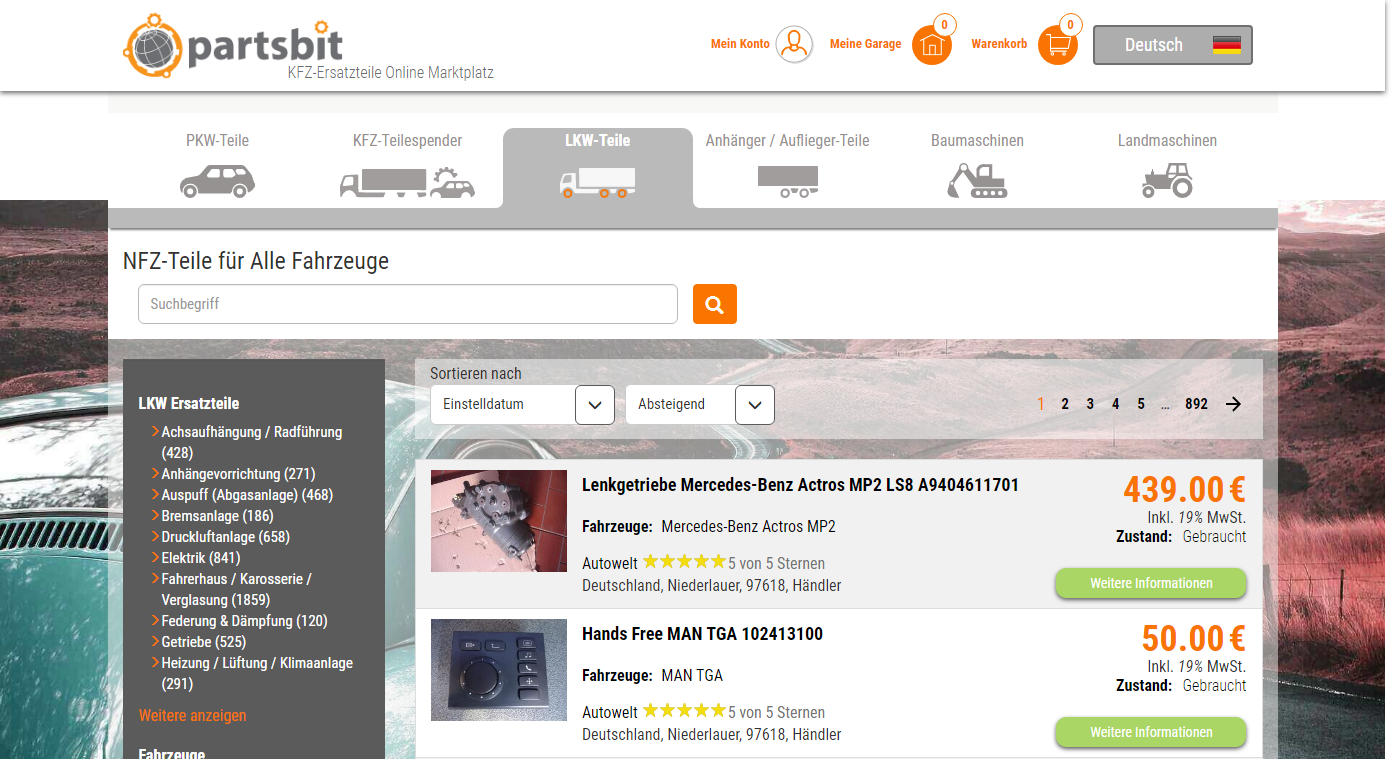Click the KFZ-Teilespender truck and car icon

click(x=407, y=182)
